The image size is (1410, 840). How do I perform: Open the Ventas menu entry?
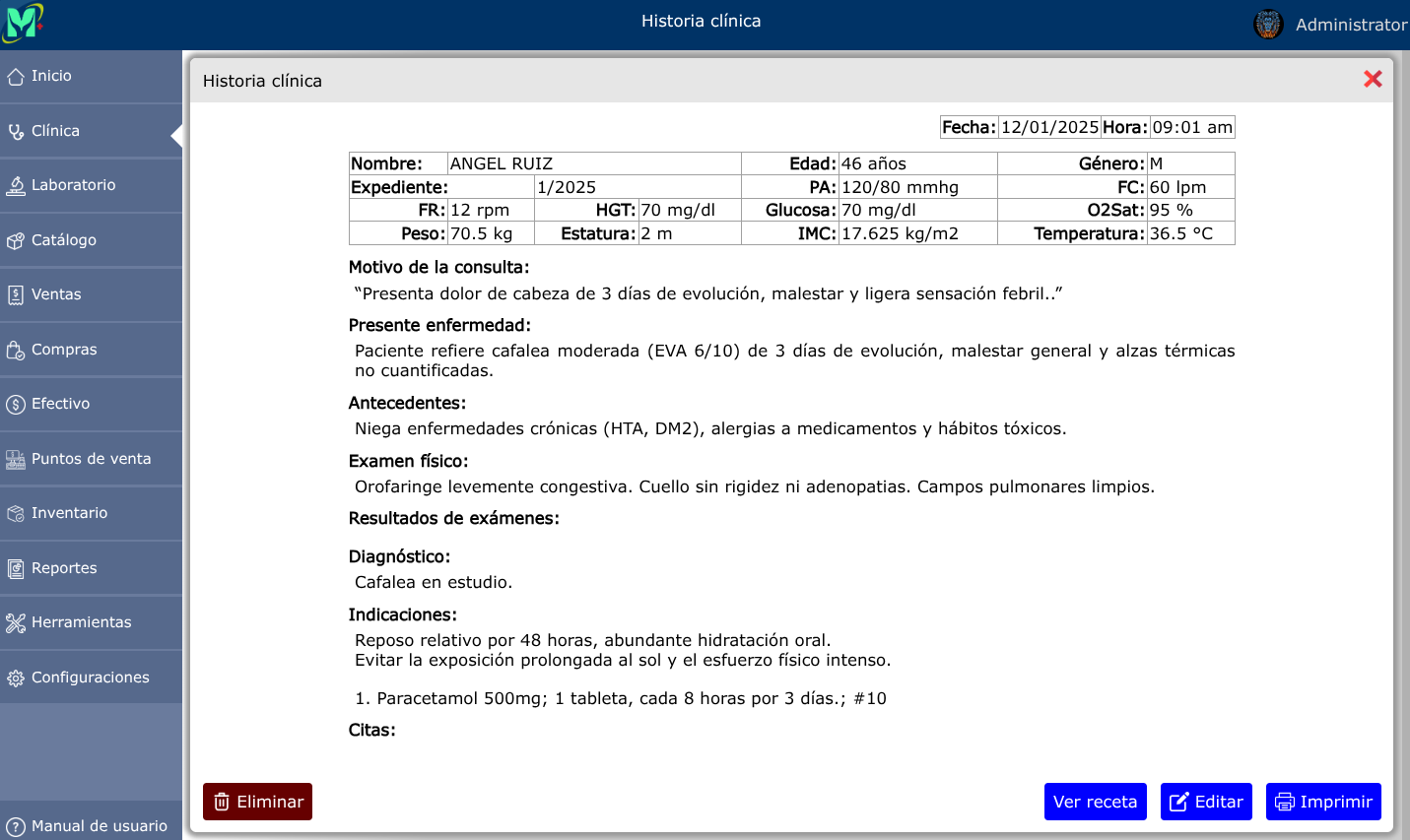click(x=91, y=295)
